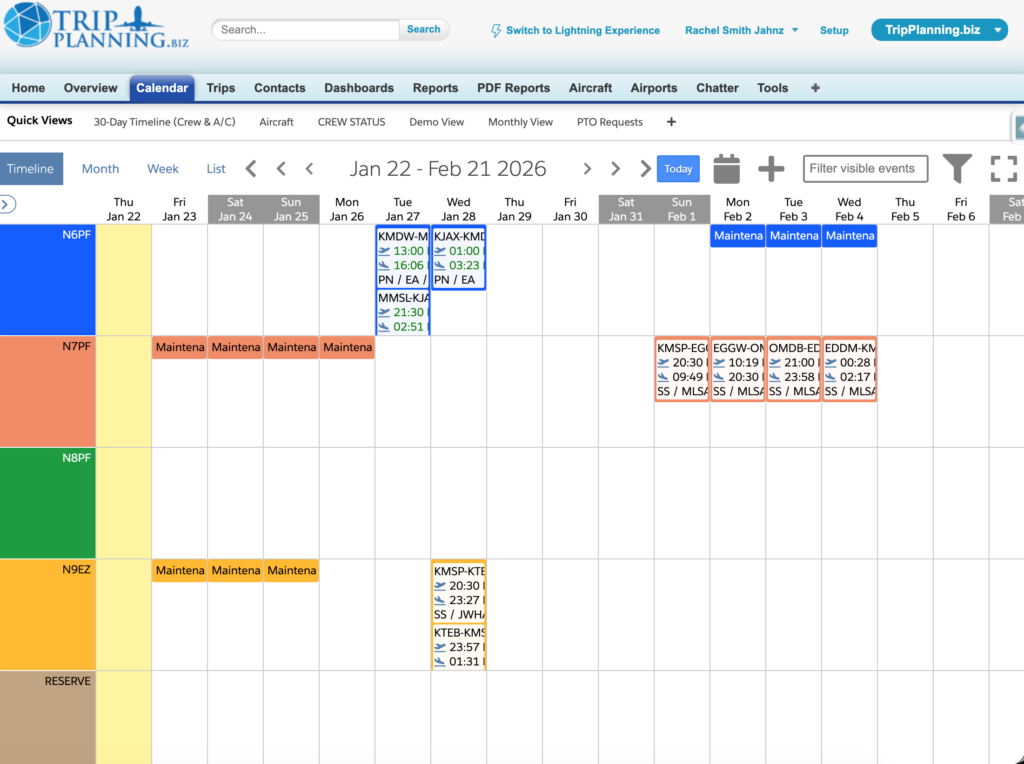Image resolution: width=1024 pixels, height=764 pixels.
Task: Expand the sidebar with circled arrow
Action: [8, 204]
